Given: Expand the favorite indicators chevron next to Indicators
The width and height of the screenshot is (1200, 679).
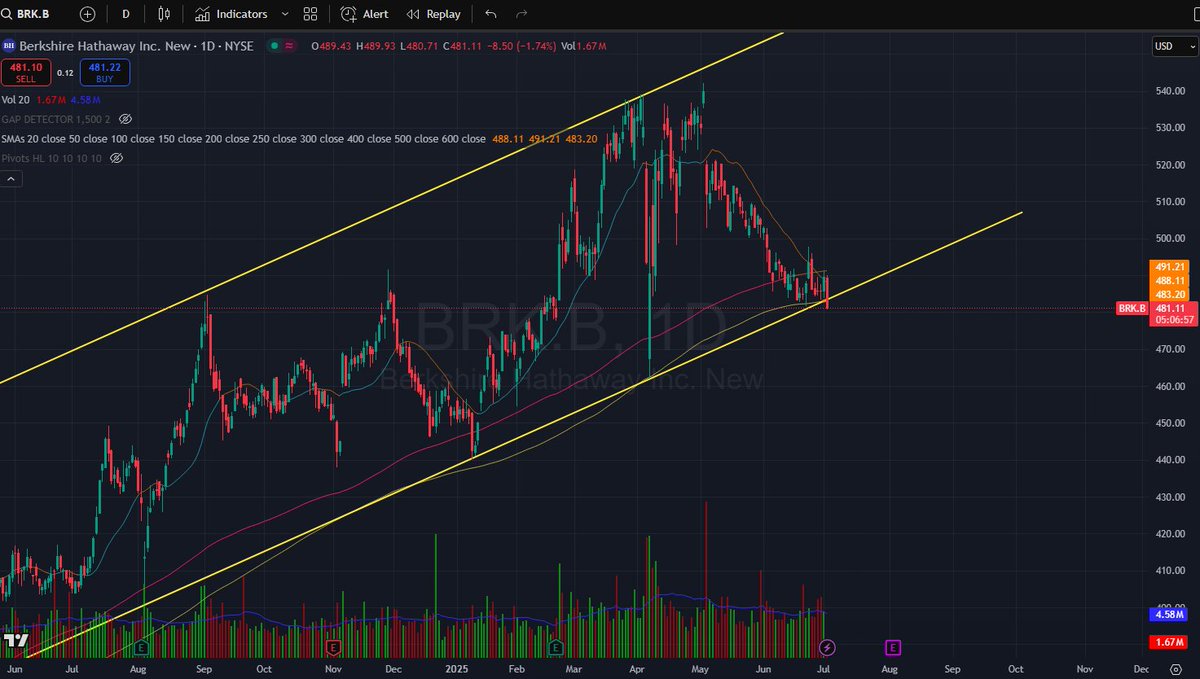Looking at the screenshot, I should [285, 14].
